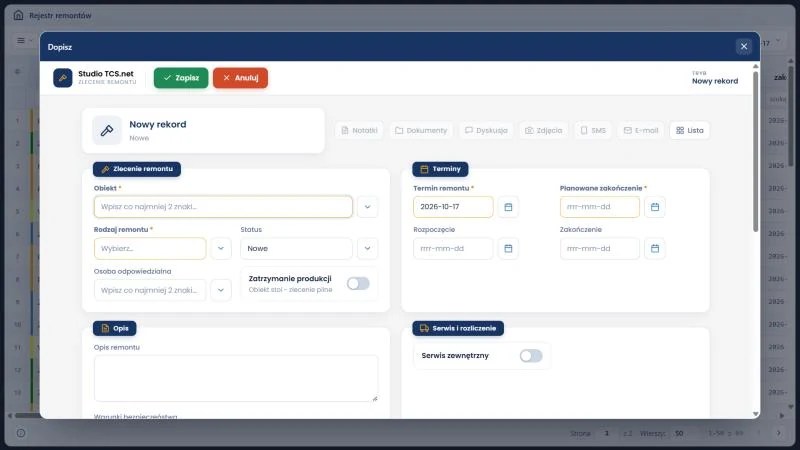
Task: Click the Zakończenie date field
Action: [599, 248]
